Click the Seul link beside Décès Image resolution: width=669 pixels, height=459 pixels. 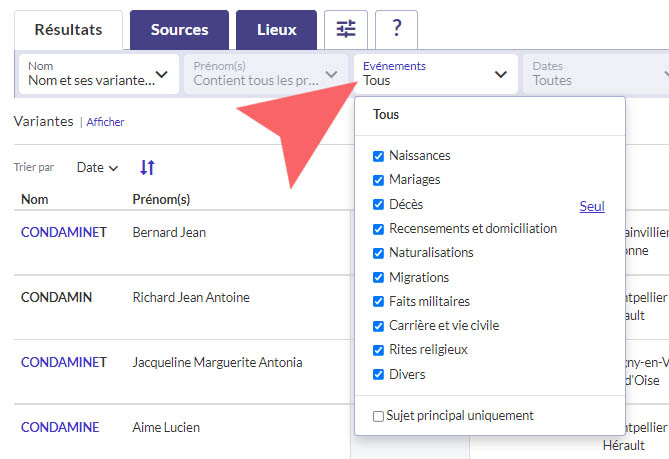[592, 207]
